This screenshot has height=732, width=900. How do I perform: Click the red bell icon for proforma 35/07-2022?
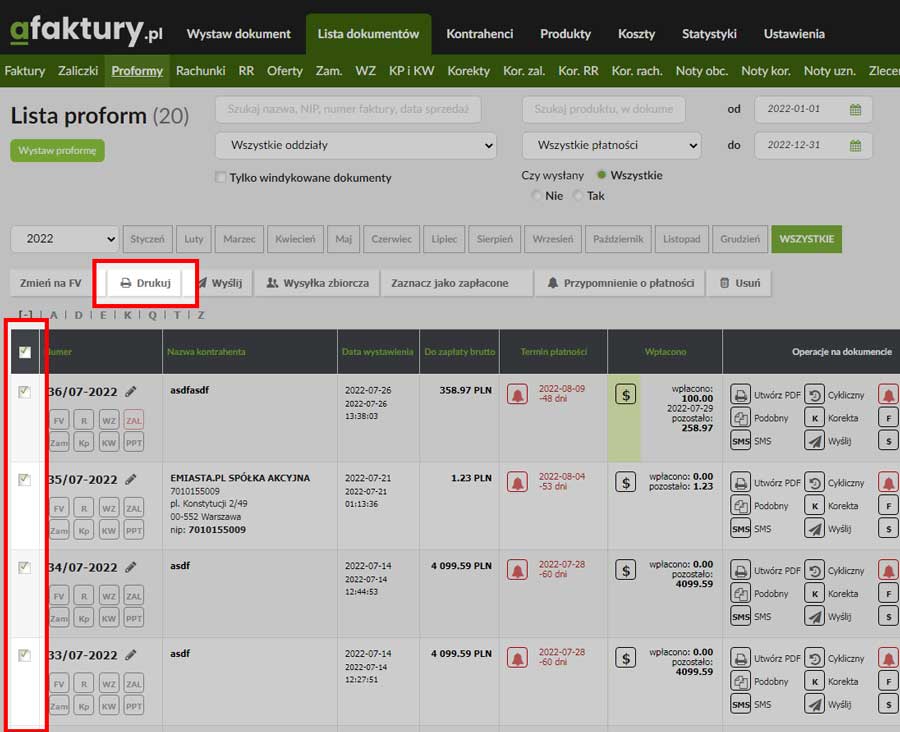click(x=517, y=483)
